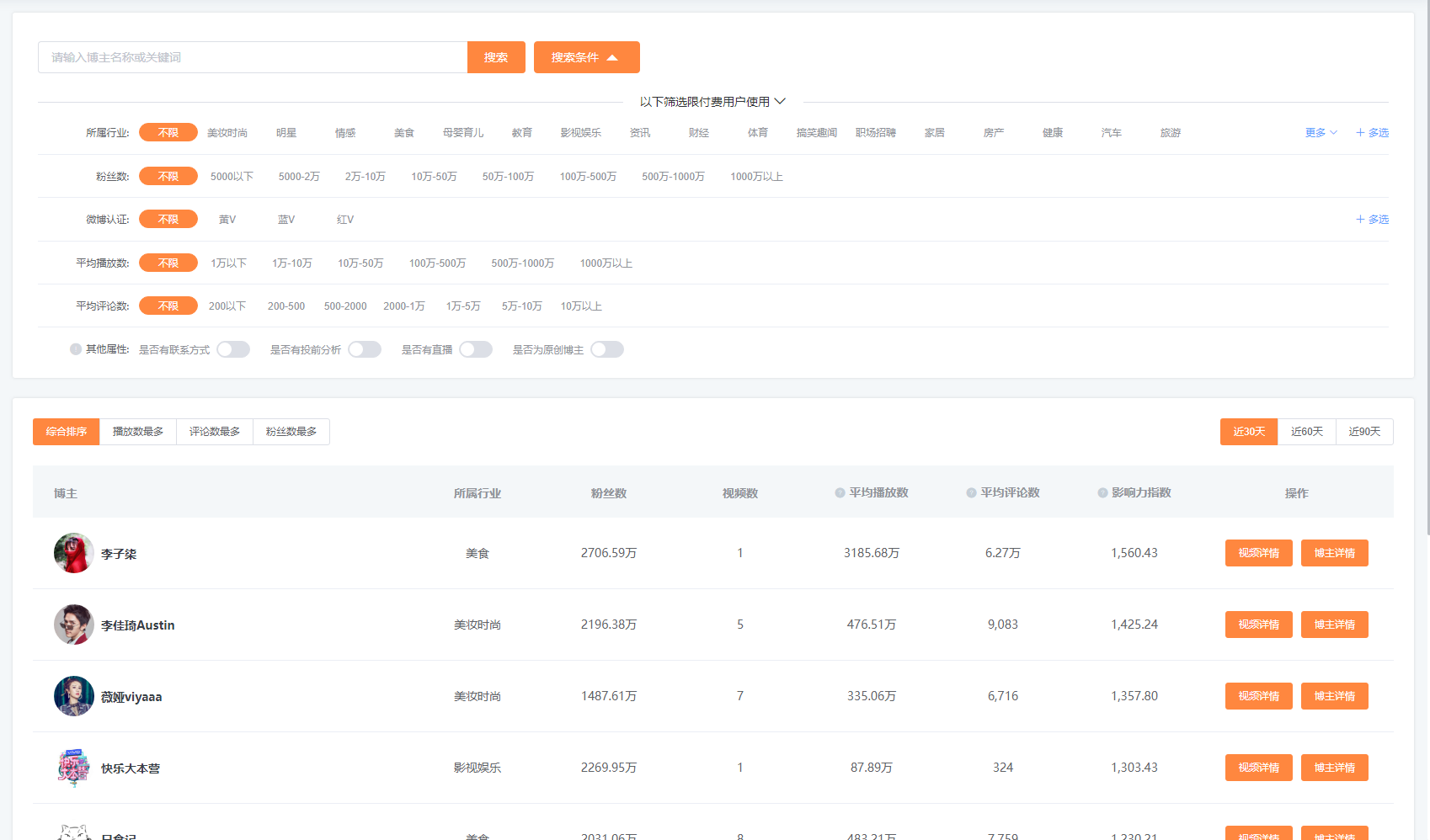Sort by 播放数最多
The height and width of the screenshot is (840, 1430).
(138, 432)
